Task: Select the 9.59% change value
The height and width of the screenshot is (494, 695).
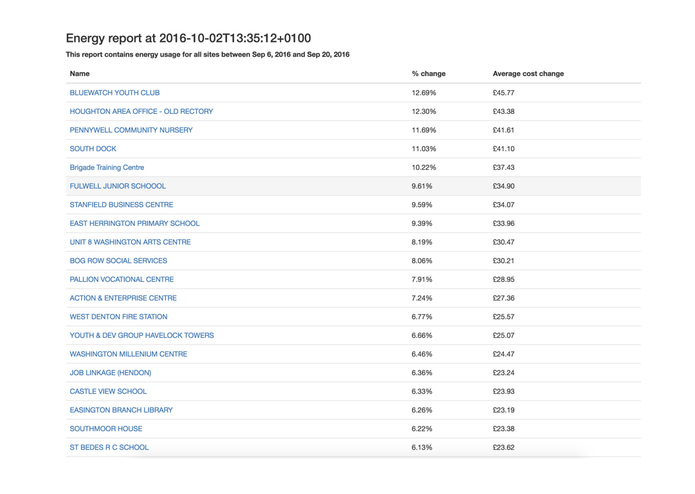Action: [x=422, y=205]
